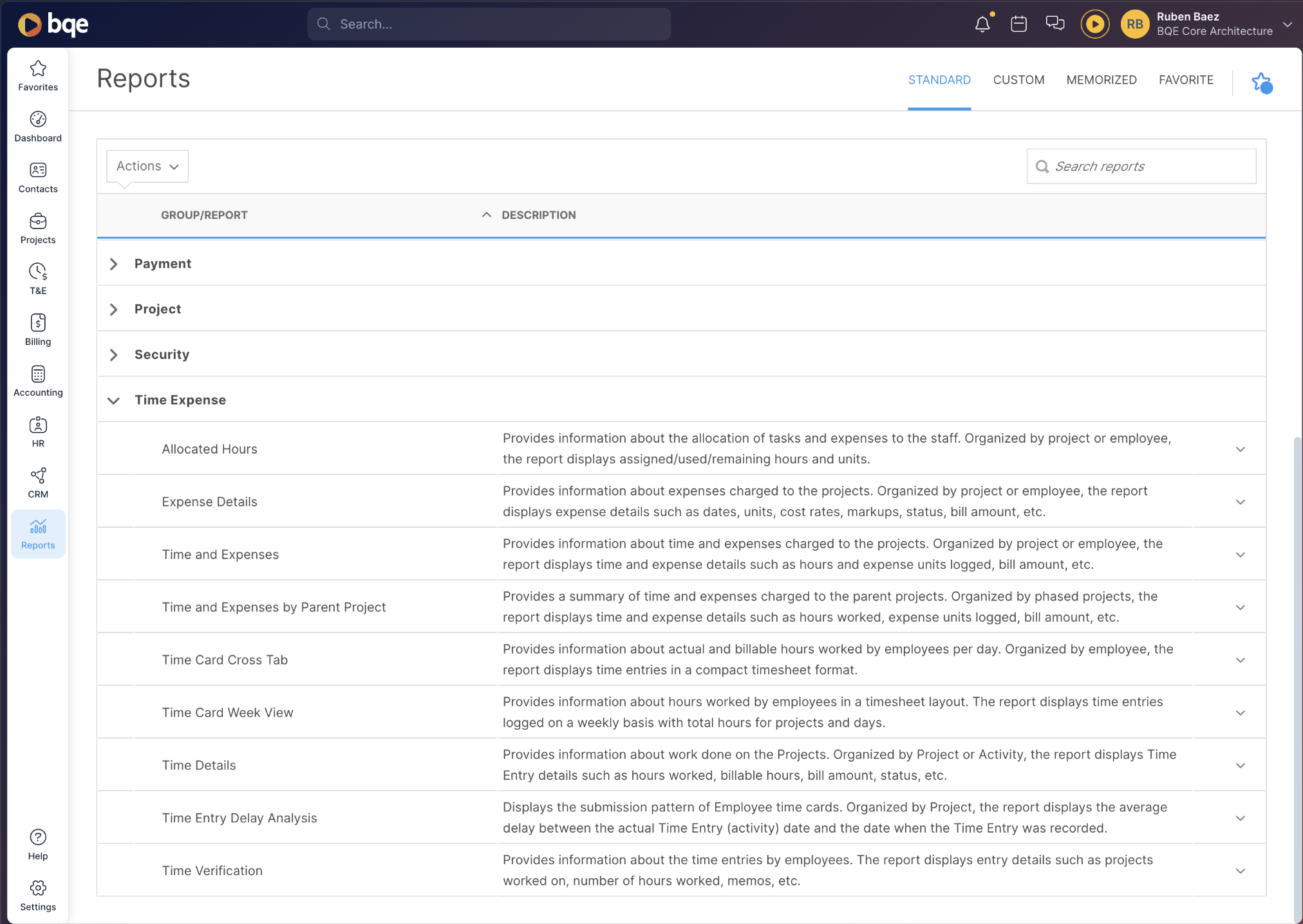Sort by GROUP/REPORT column header

coord(204,215)
